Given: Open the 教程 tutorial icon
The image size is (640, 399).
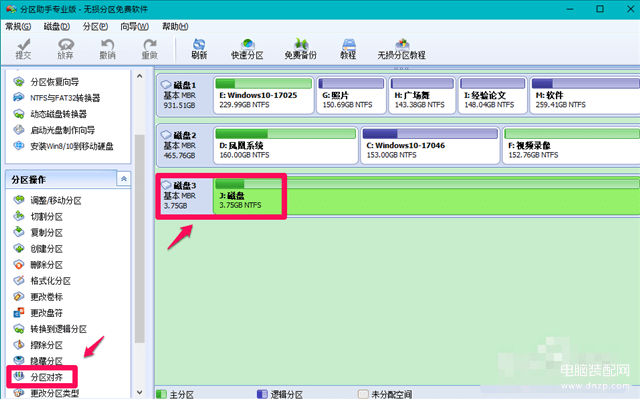Looking at the screenshot, I should click(x=348, y=49).
